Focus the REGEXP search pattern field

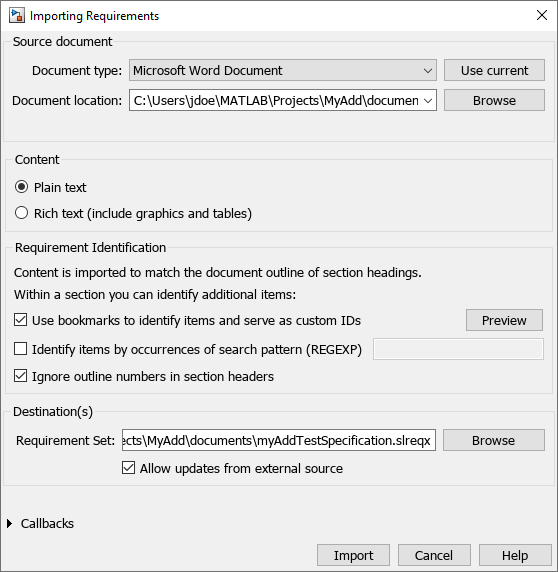(x=458, y=349)
